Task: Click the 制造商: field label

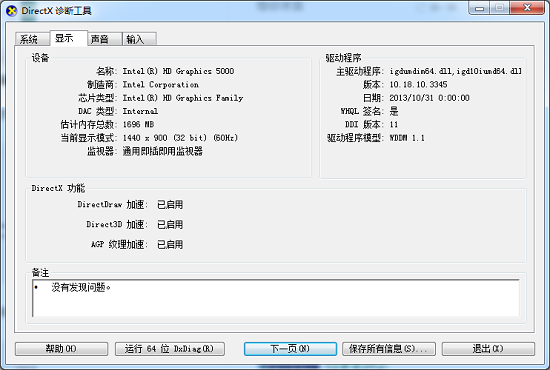Action: pyautogui.click(x=102, y=85)
